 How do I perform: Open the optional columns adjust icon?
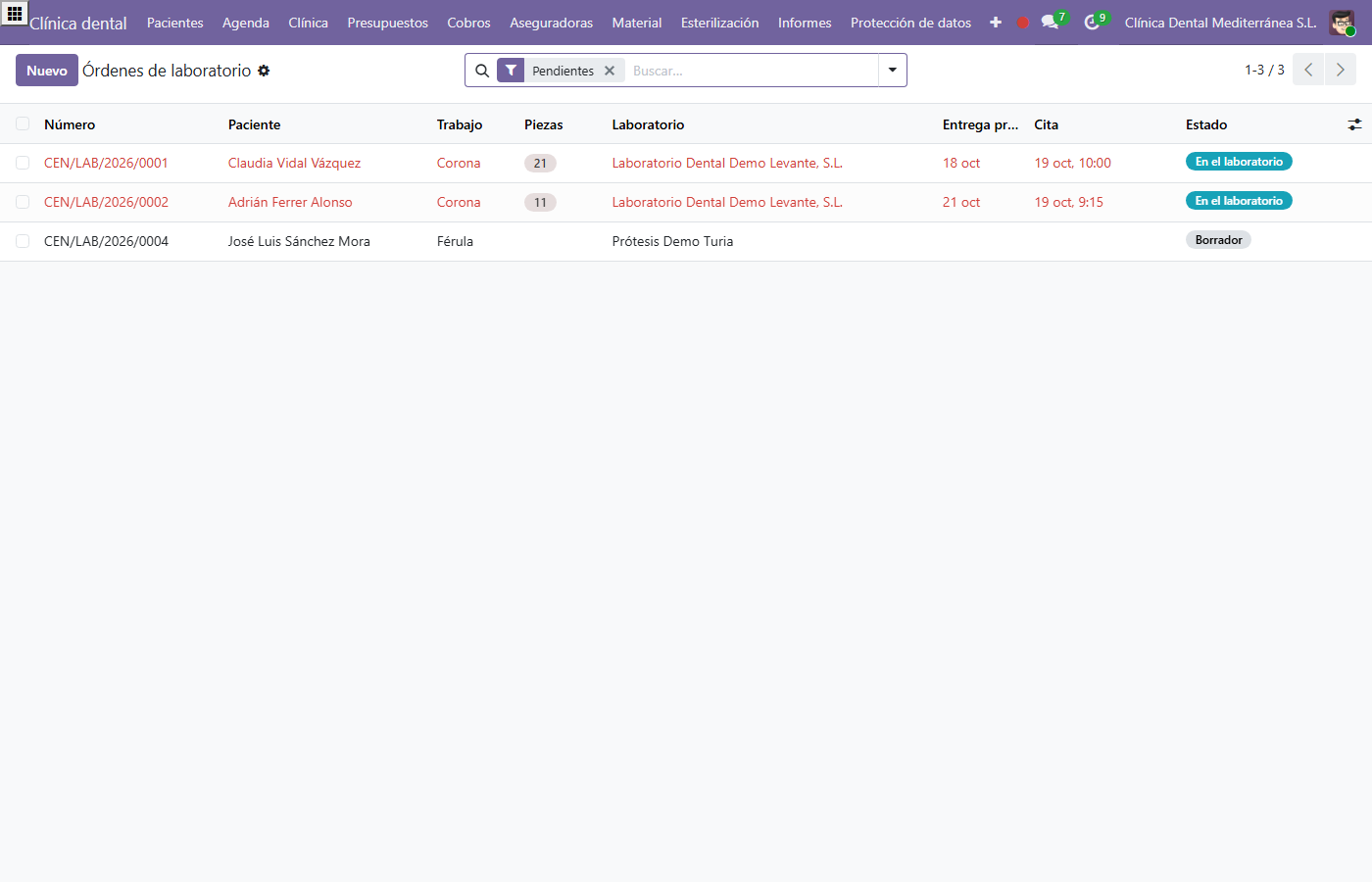(x=1354, y=124)
